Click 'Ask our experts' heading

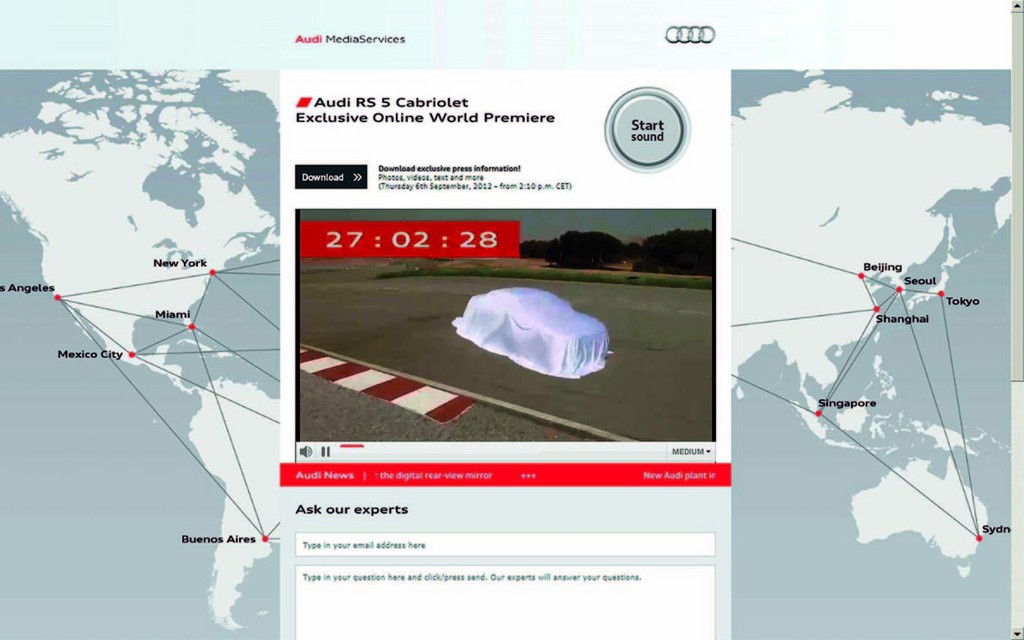[x=351, y=509]
